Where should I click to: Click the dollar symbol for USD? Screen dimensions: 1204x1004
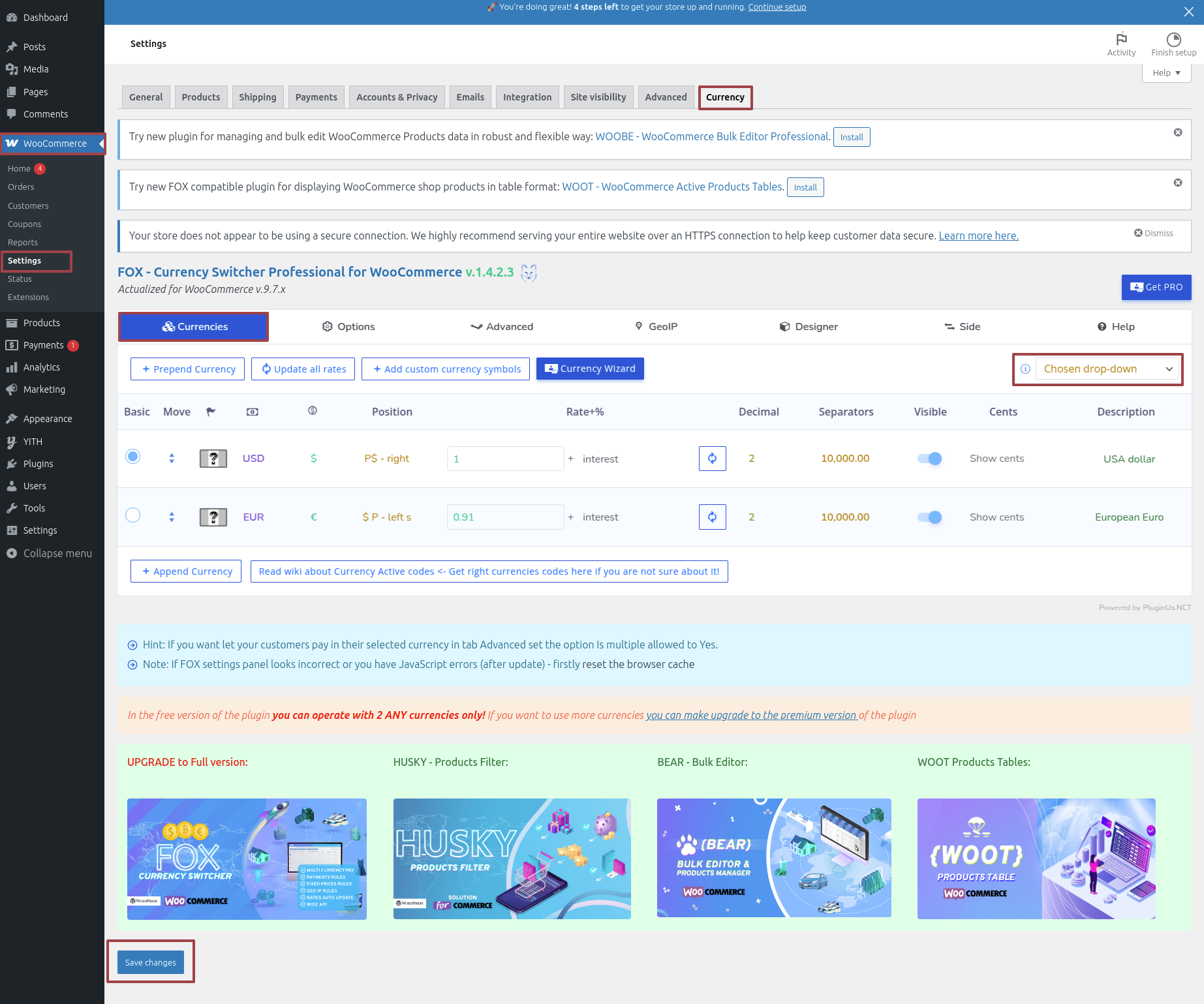tap(313, 459)
